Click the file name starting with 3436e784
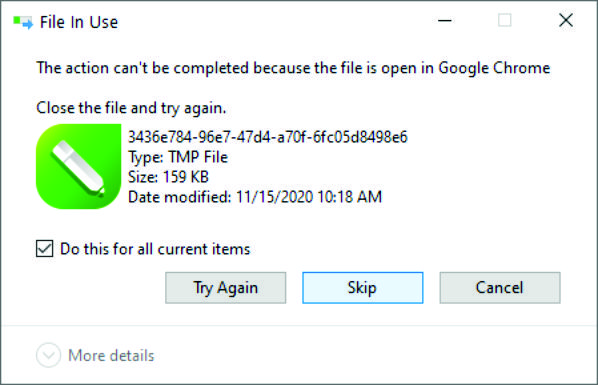The height and width of the screenshot is (385, 598). [x=267, y=137]
